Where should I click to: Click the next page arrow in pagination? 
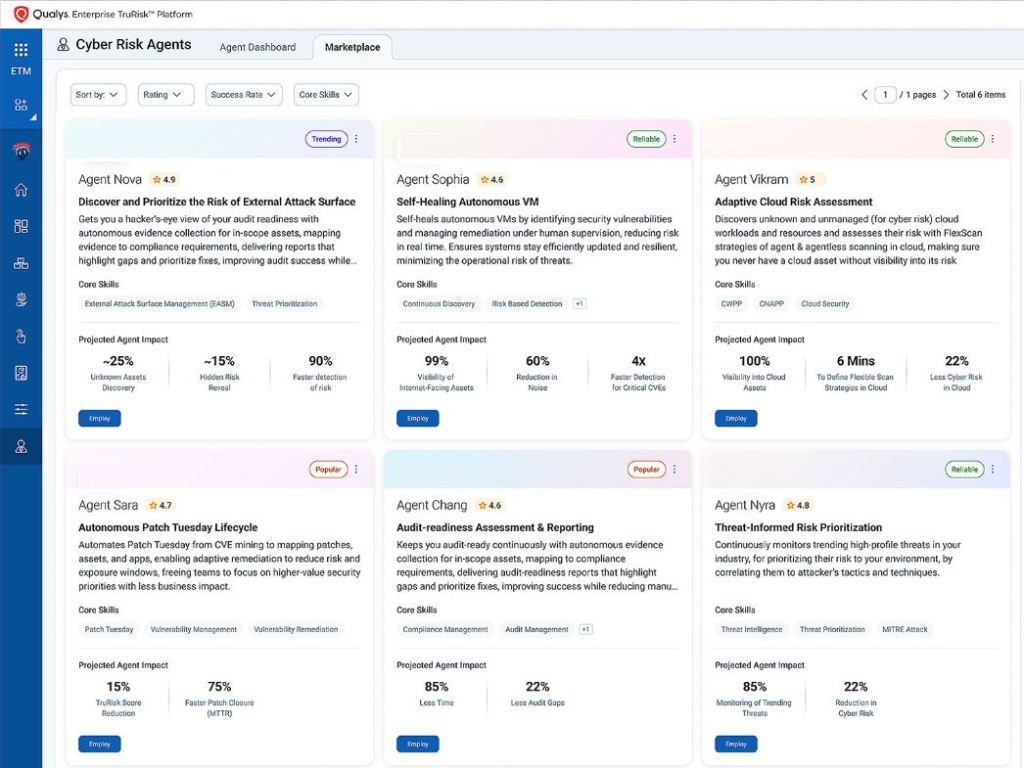tap(948, 95)
